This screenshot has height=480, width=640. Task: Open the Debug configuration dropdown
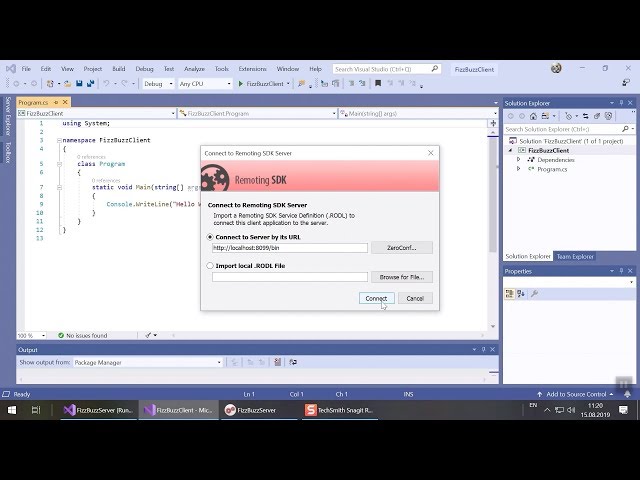(x=158, y=84)
